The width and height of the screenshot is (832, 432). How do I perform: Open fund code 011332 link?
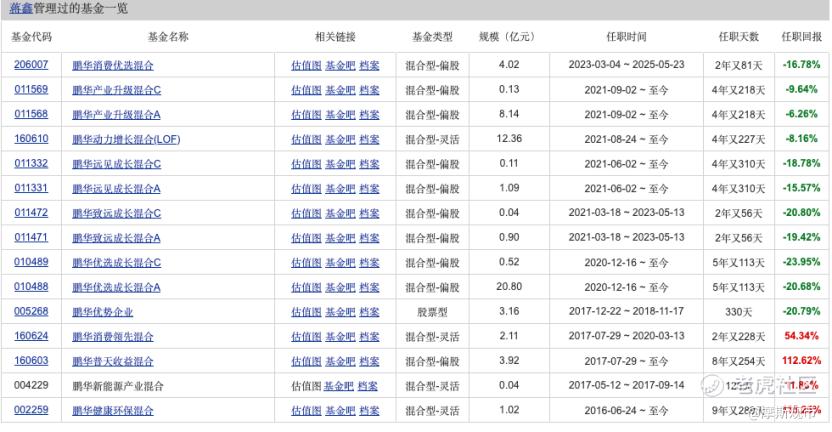[x=31, y=163]
